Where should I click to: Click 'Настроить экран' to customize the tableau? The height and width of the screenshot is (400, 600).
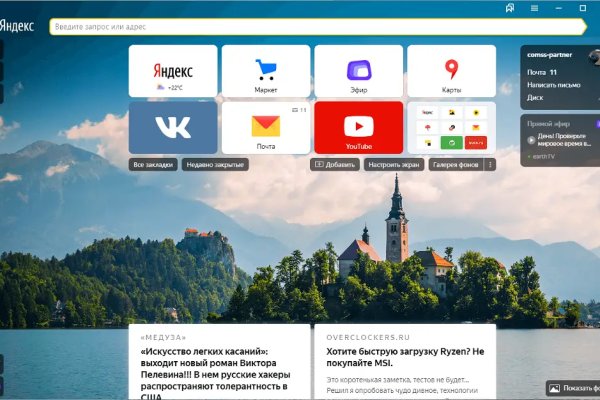click(393, 164)
